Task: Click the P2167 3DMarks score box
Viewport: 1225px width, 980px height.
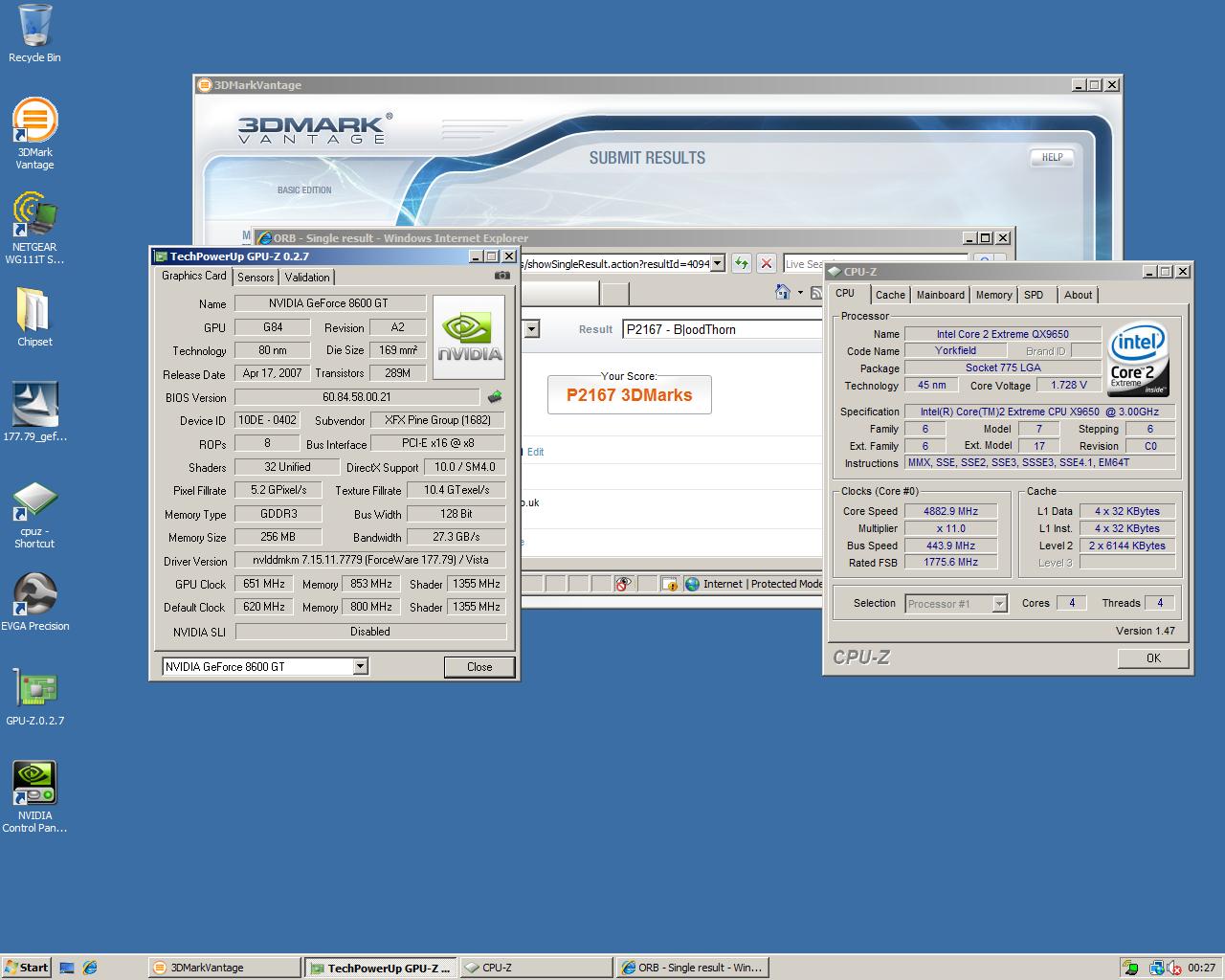Action: 629,394
